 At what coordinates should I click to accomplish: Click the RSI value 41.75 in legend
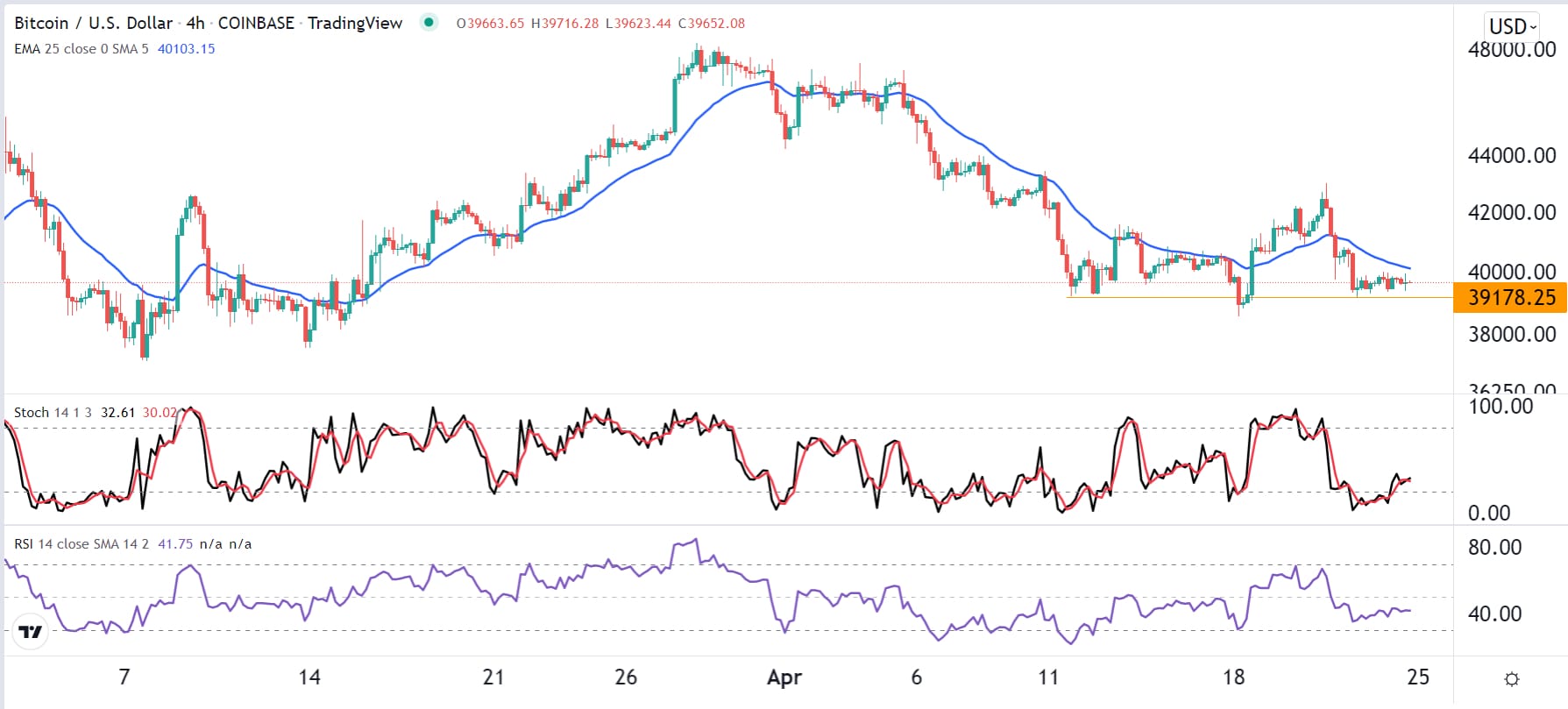(x=175, y=544)
